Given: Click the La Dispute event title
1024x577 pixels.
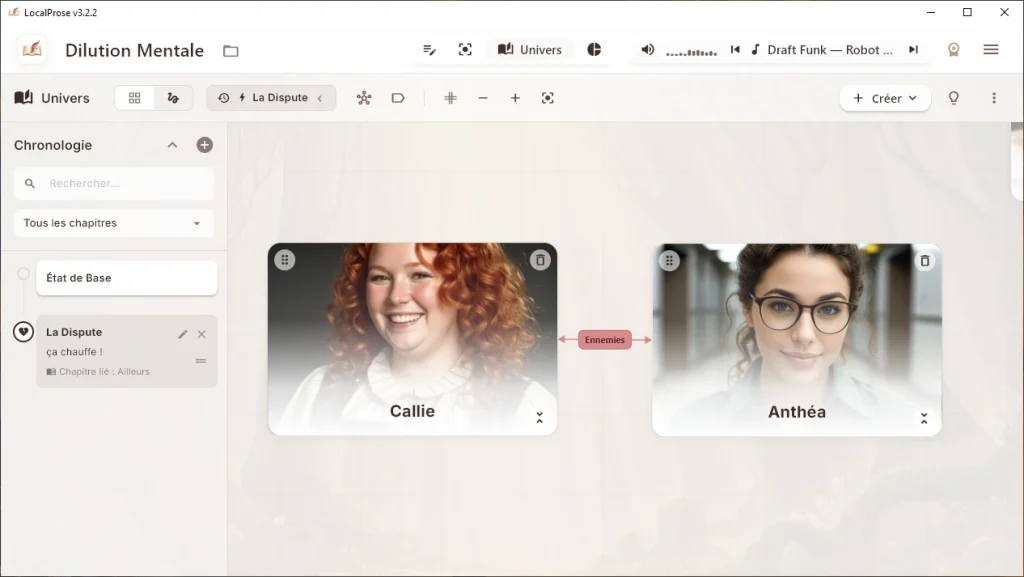Looking at the screenshot, I should 74,332.
